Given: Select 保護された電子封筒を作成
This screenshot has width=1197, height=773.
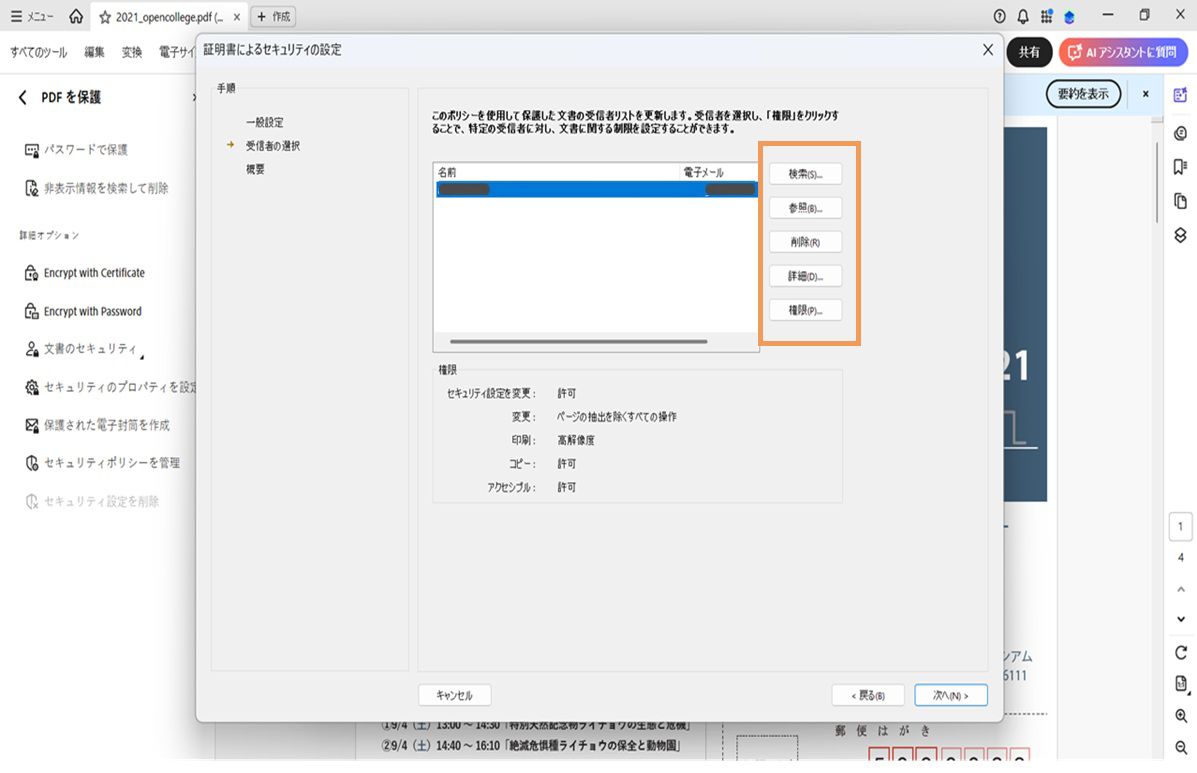Looking at the screenshot, I should pyautogui.click(x=97, y=425).
